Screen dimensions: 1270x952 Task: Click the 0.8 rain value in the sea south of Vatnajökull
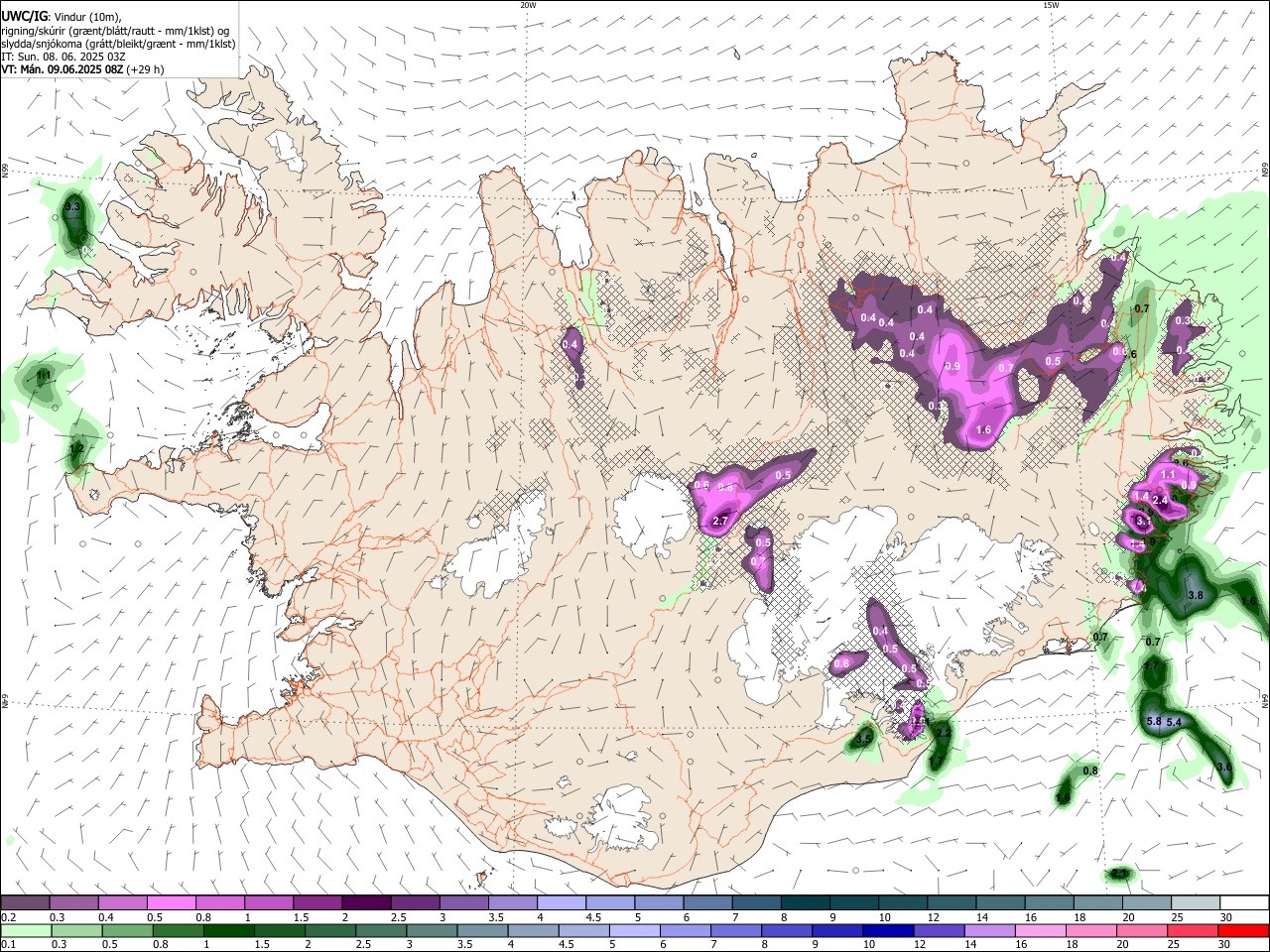point(1090,771)
